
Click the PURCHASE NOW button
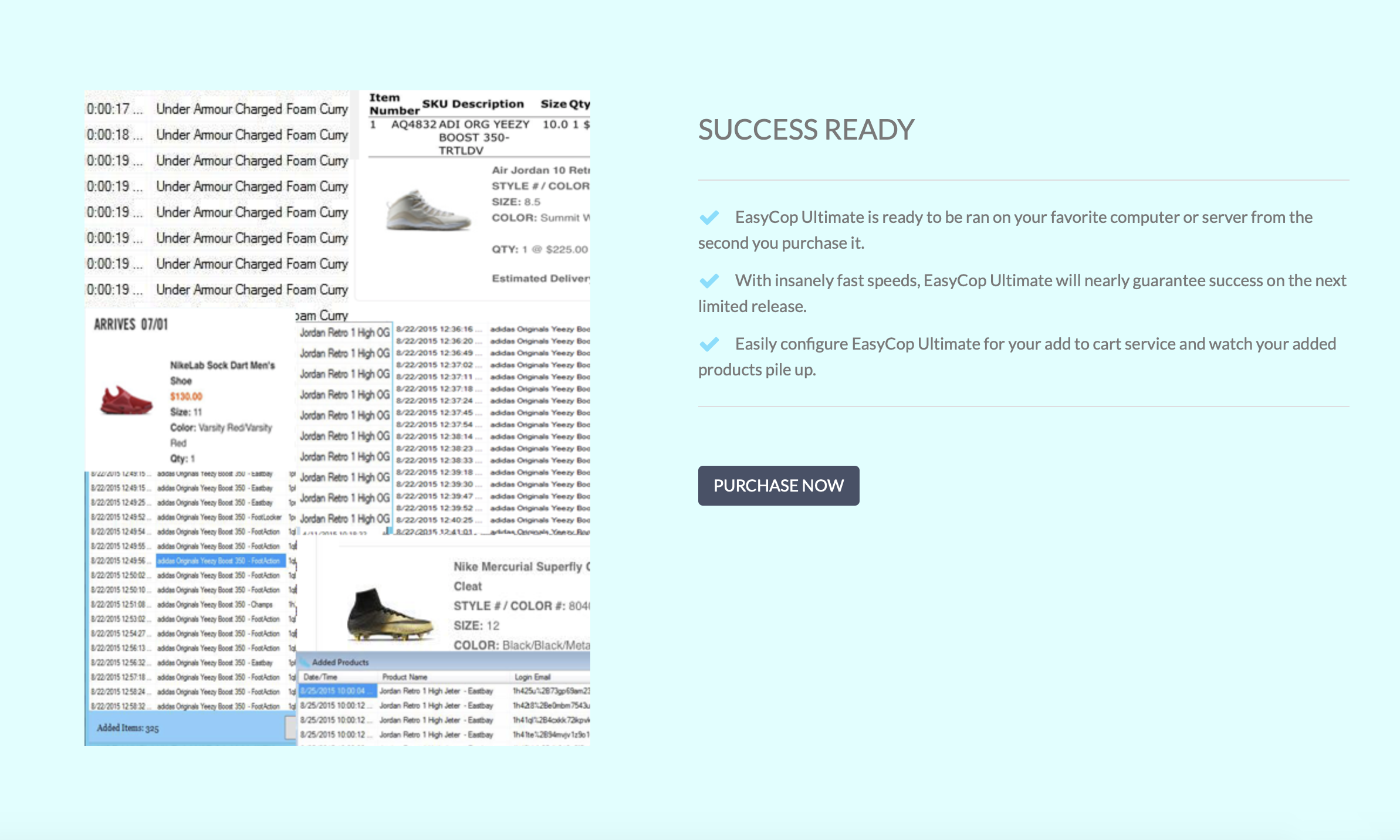pyautogui.click(x=778, y=486)
